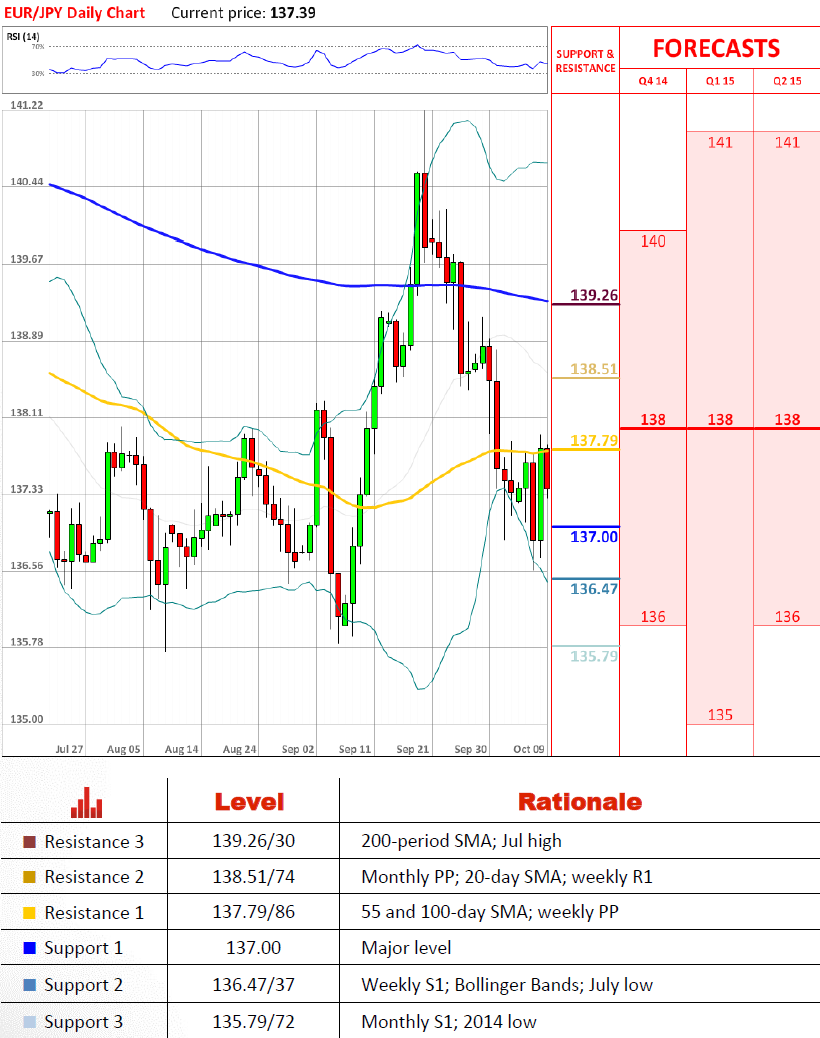
Task: Click the Resistance 3 dark red color swatch
Action: click(29, 842)
